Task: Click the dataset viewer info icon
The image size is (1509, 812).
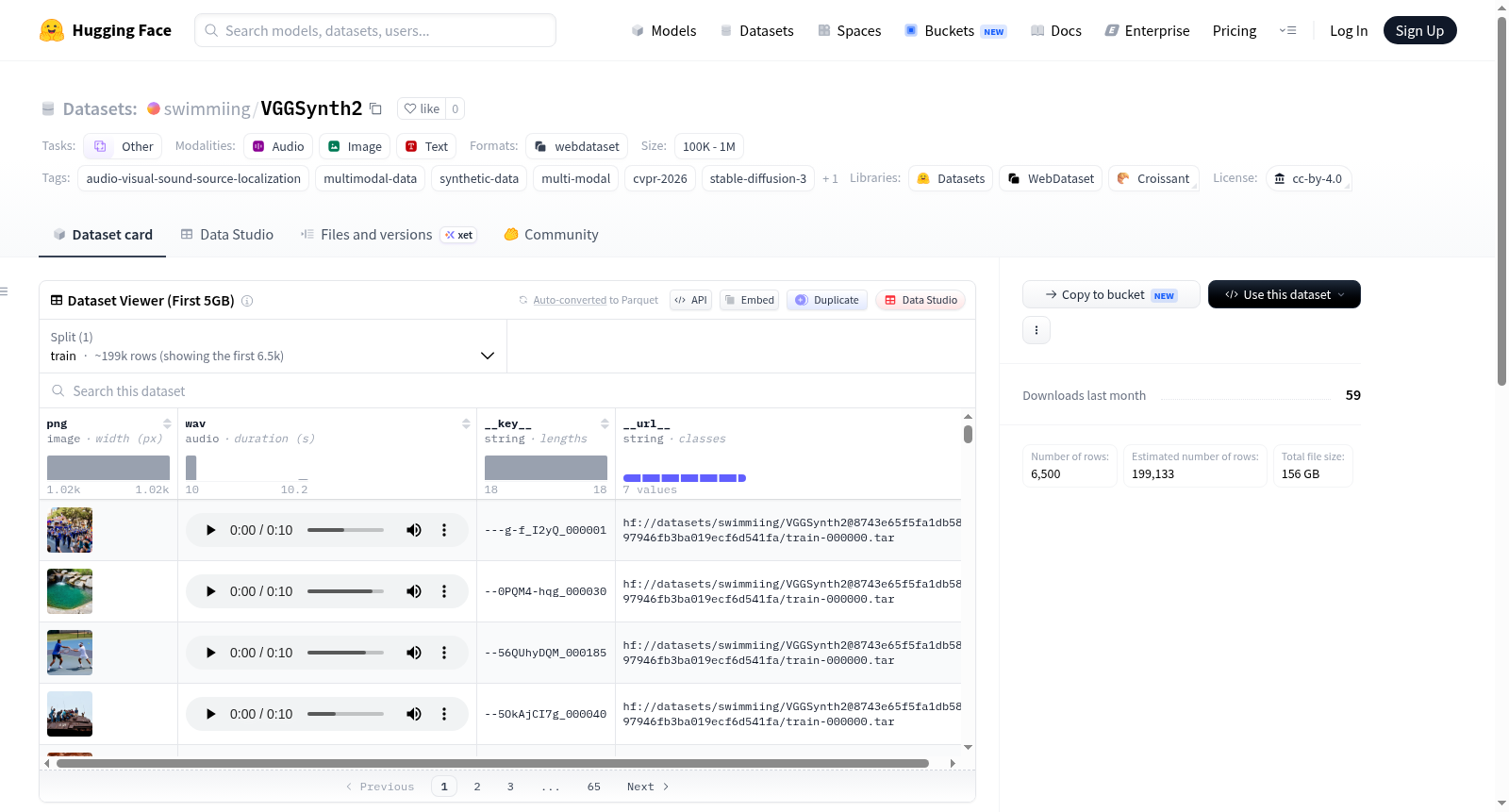Action: [247, 301]
